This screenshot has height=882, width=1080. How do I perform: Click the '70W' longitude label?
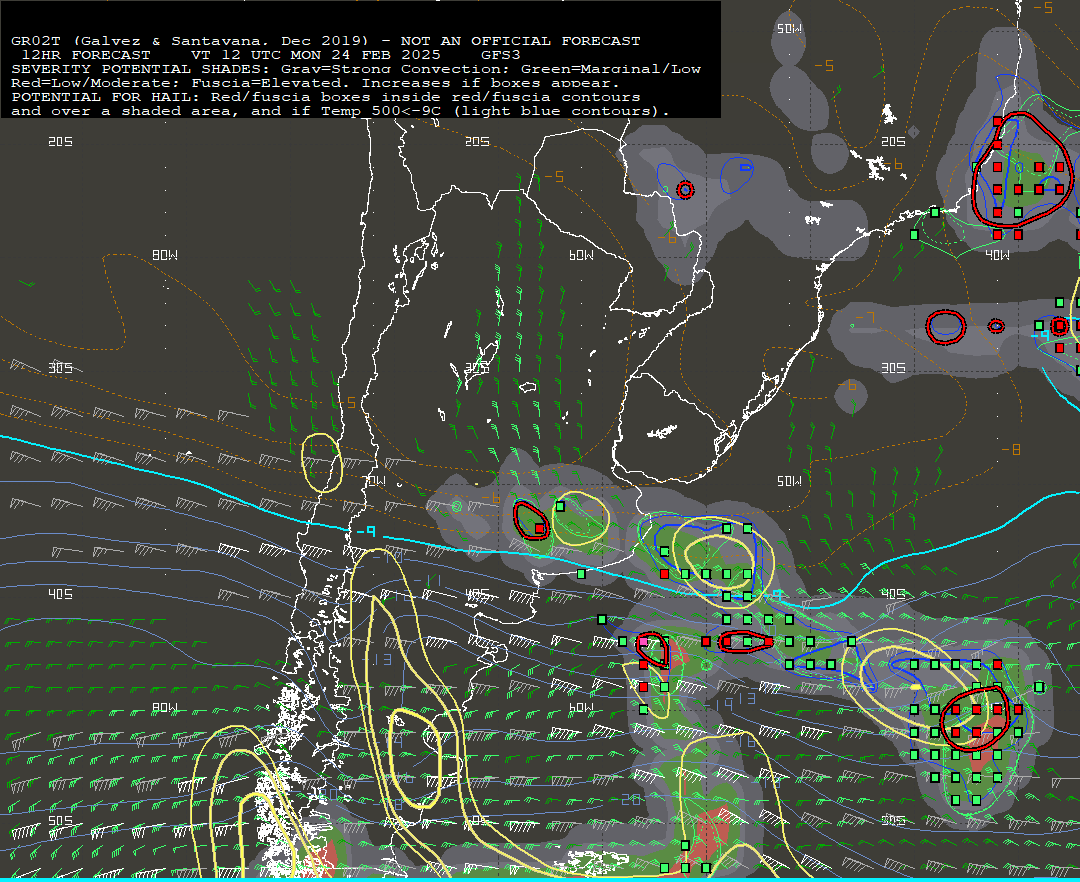(x=375, y=481)
